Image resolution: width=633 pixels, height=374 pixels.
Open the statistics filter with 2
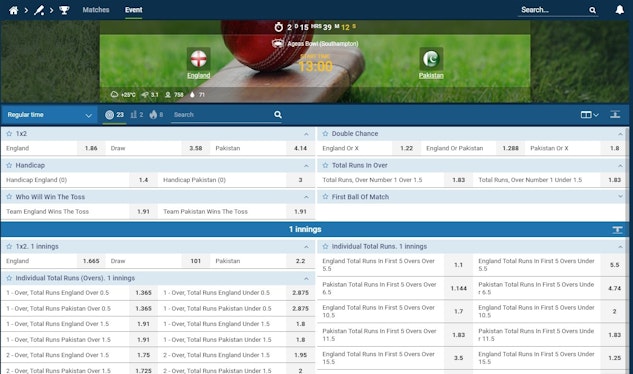pyautogui.click(x=137, y=115)
